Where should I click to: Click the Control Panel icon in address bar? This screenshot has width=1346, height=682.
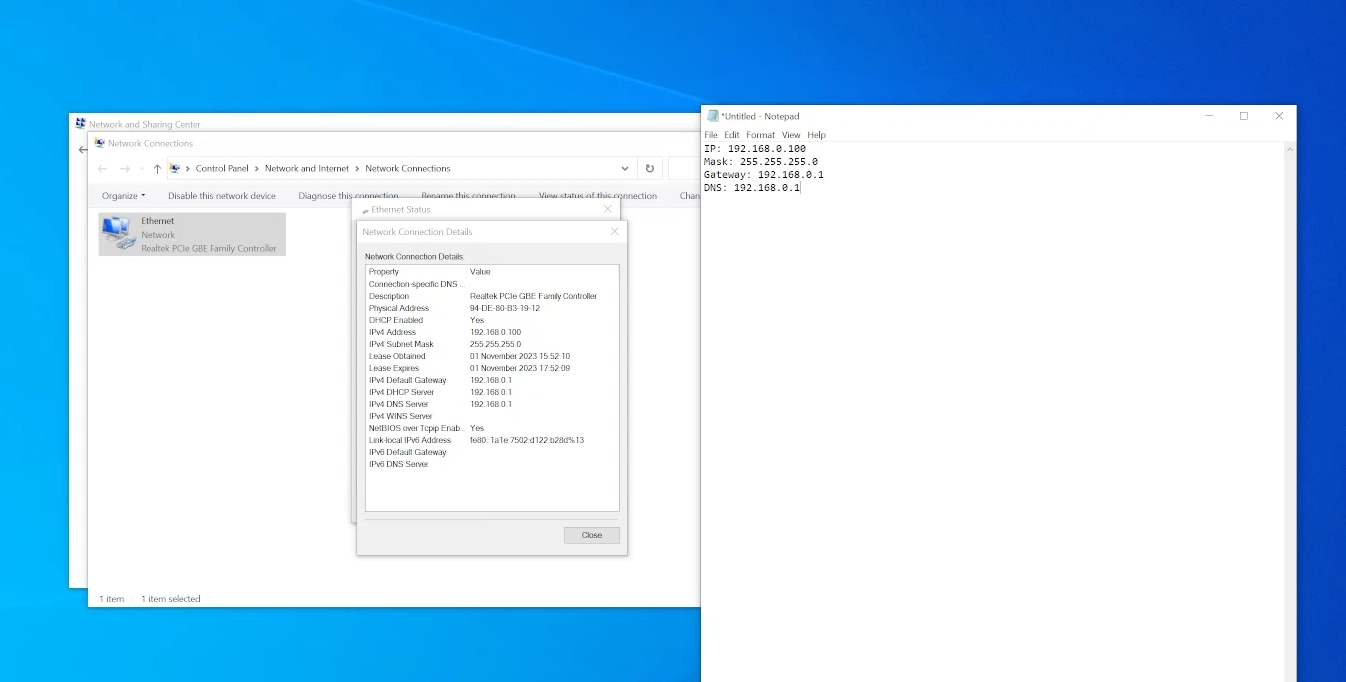(x=175, y=168)
